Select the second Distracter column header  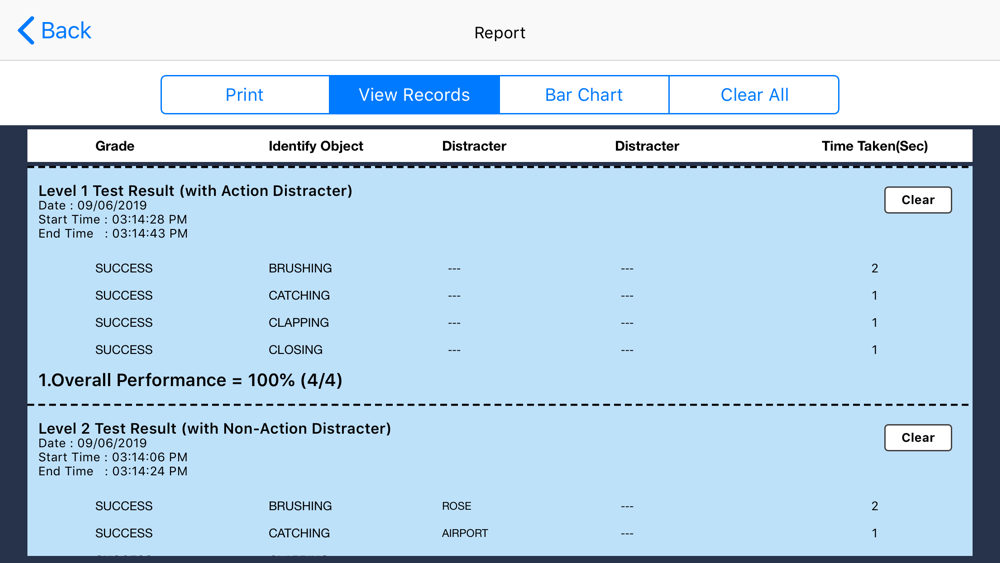pos(647,146)
